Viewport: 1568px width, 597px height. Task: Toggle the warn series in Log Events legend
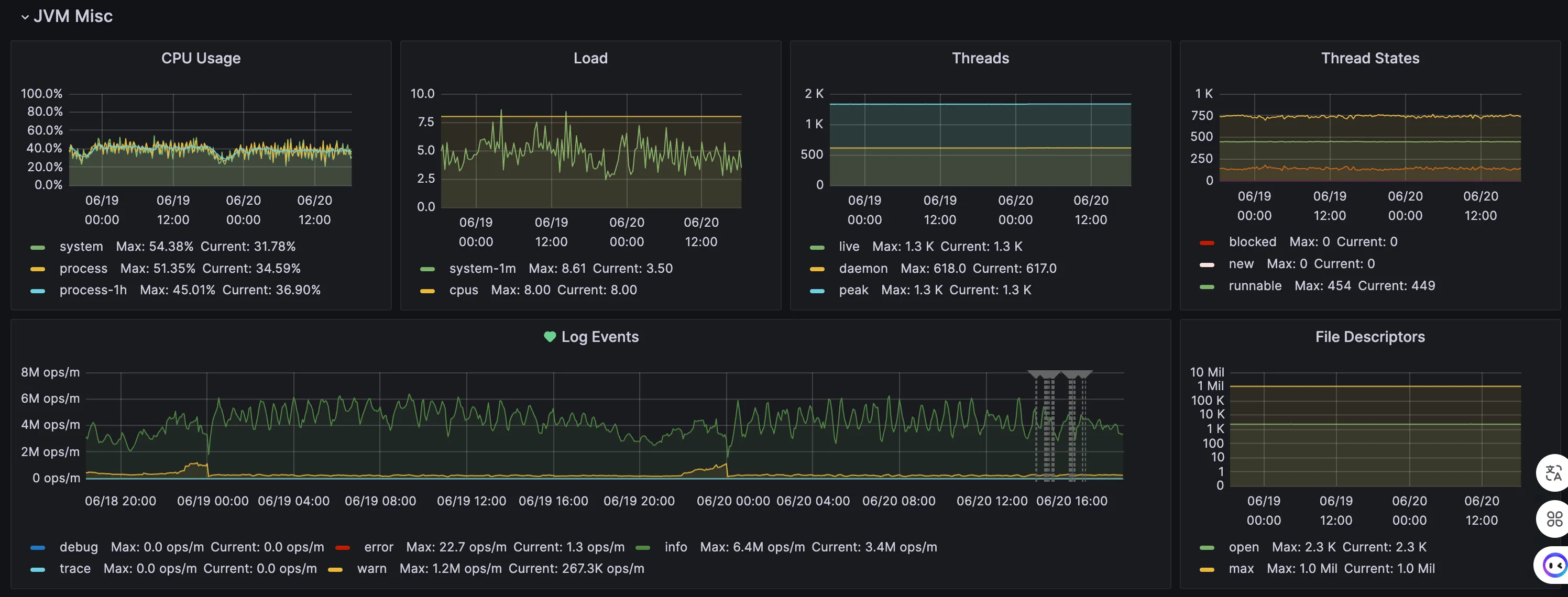pos(371,568)
